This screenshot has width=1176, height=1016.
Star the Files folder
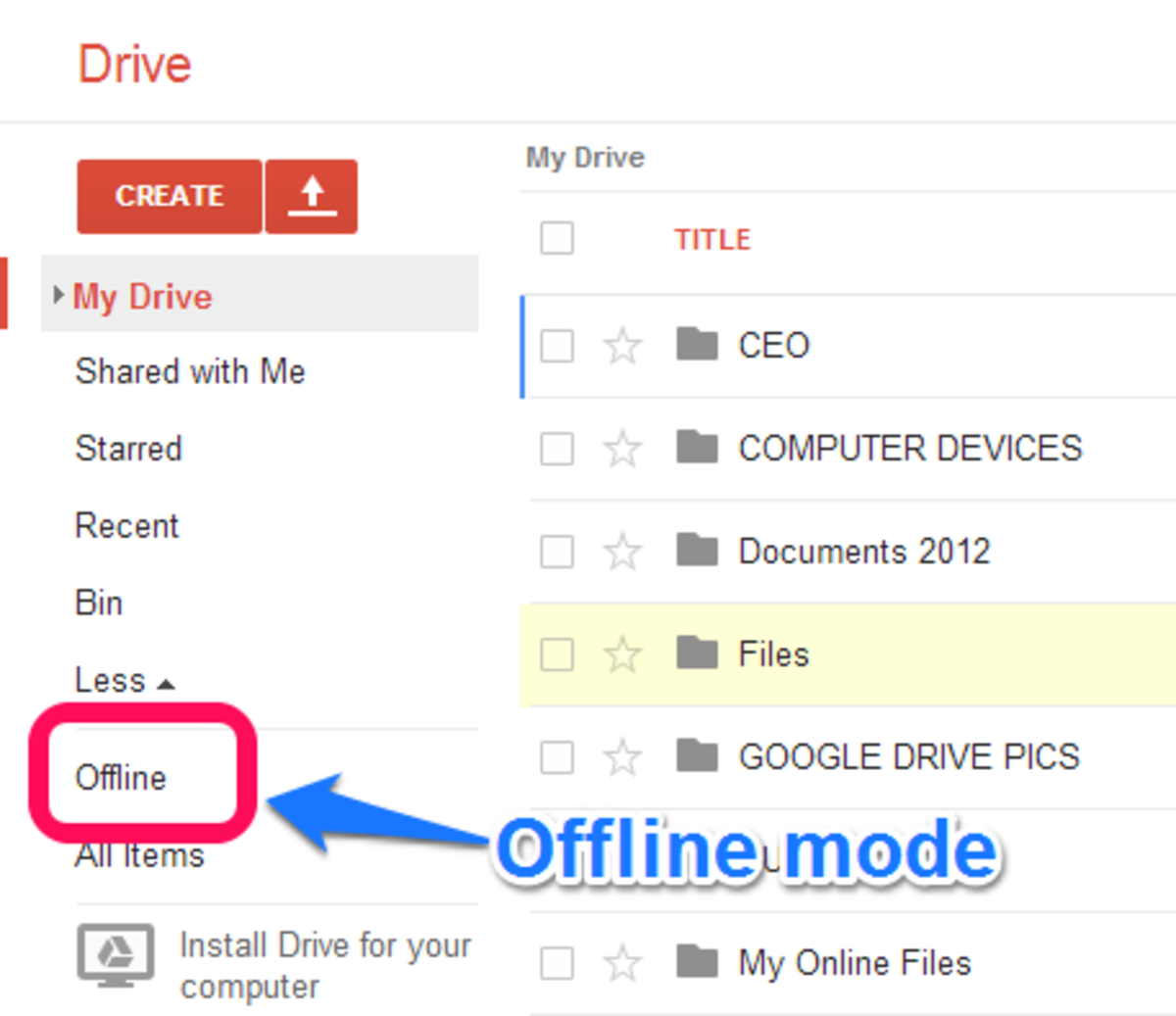[x=622, y=654]
